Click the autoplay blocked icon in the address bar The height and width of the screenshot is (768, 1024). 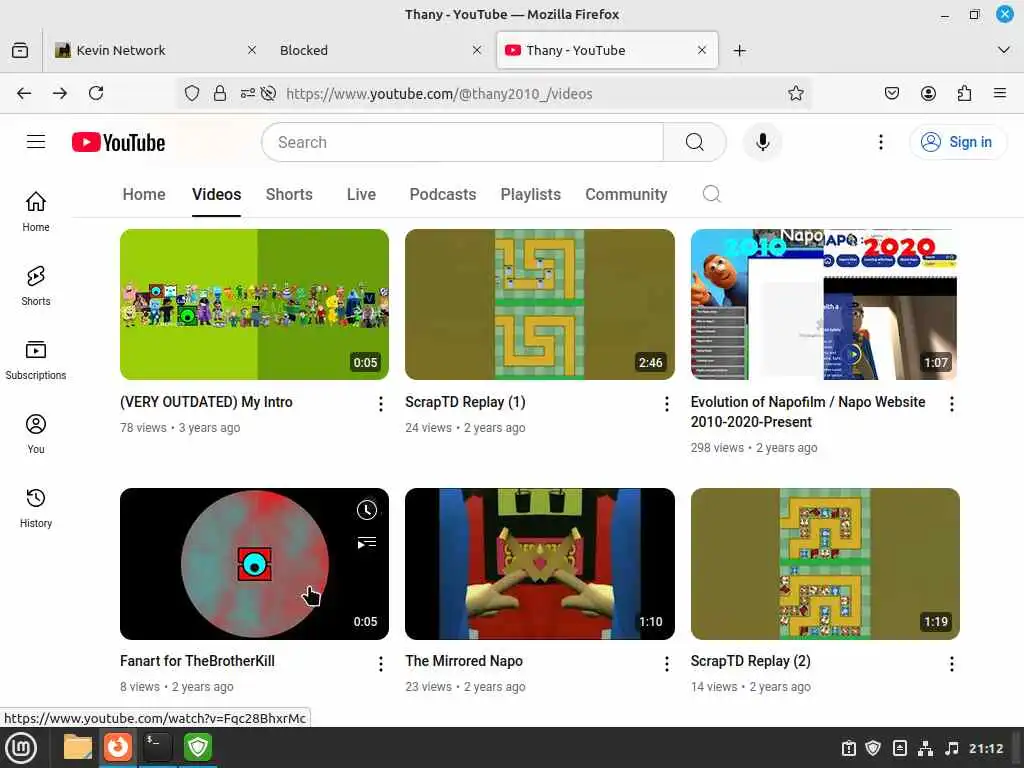tap(268, 93)
